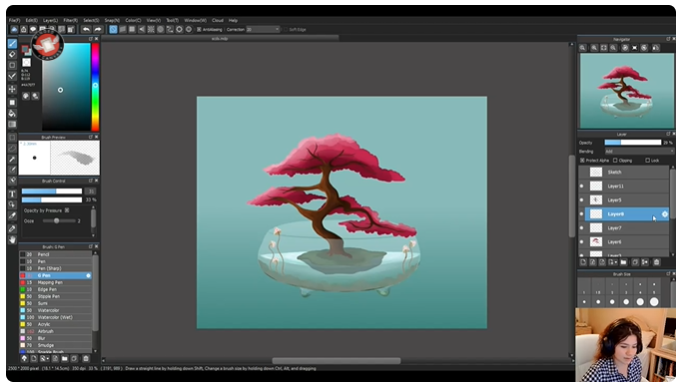
Task: Open the Cloud menu
Action: [218, 20]
